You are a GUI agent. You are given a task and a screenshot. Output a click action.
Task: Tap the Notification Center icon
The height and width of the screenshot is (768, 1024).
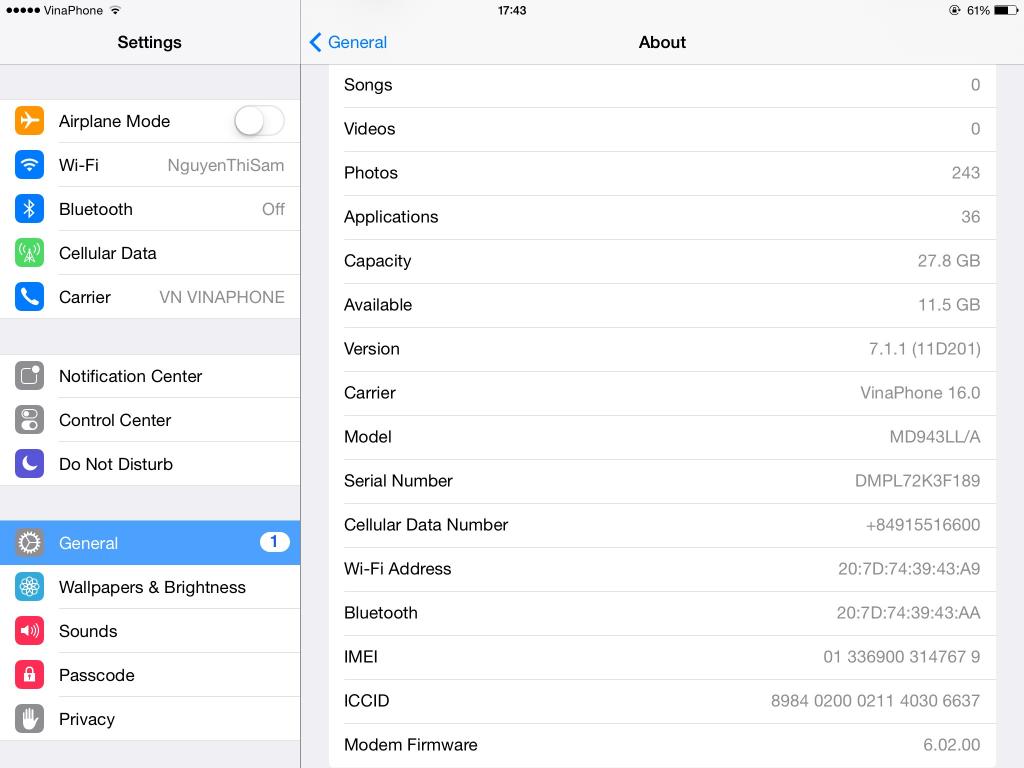click(x=29, y=376)
